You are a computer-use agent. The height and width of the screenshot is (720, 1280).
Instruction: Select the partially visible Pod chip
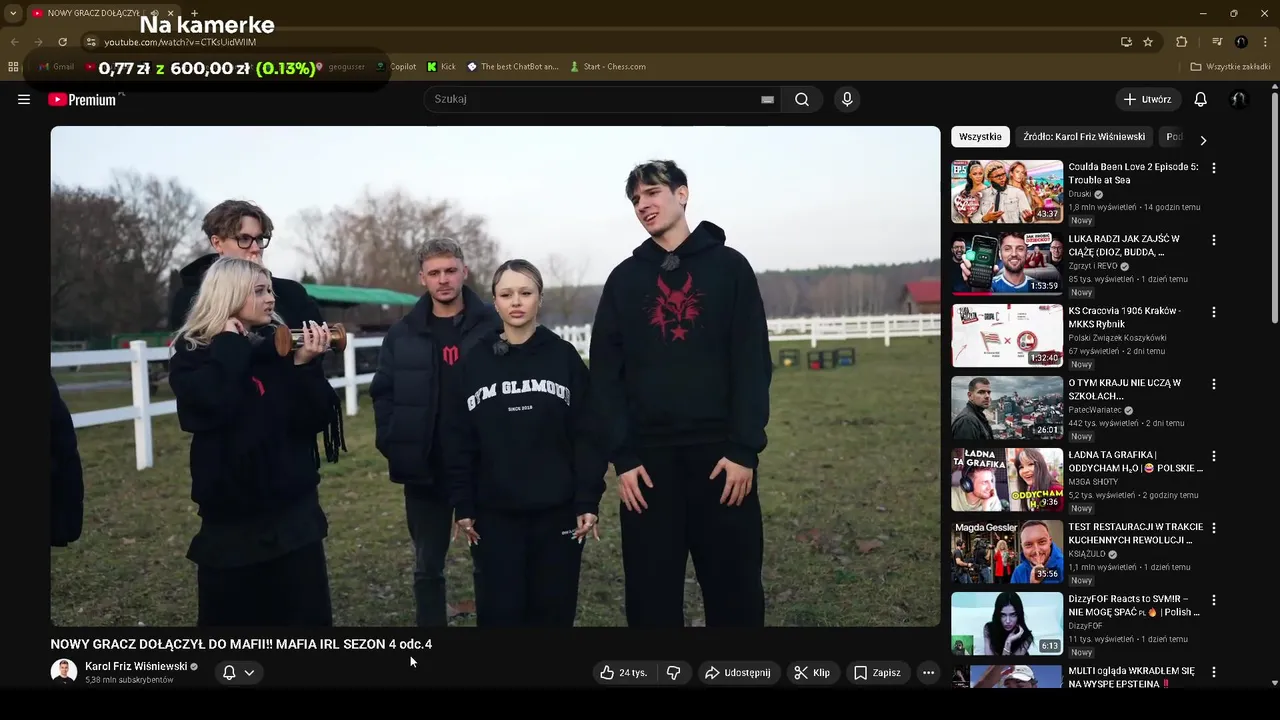(x=1174, y=137)
